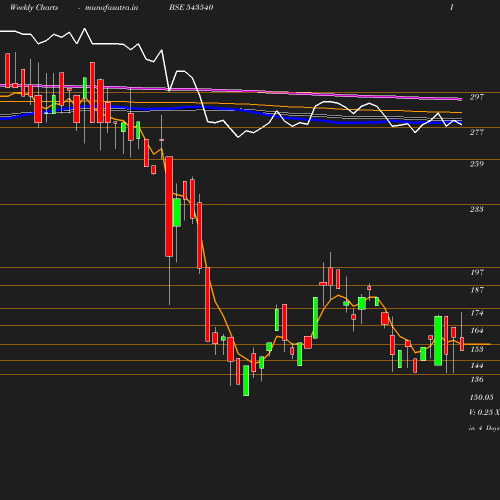Image resolution: width=500 pixels, height=500 pixels.
Task: Click the 259 price level label
Action: pos(477,164)
